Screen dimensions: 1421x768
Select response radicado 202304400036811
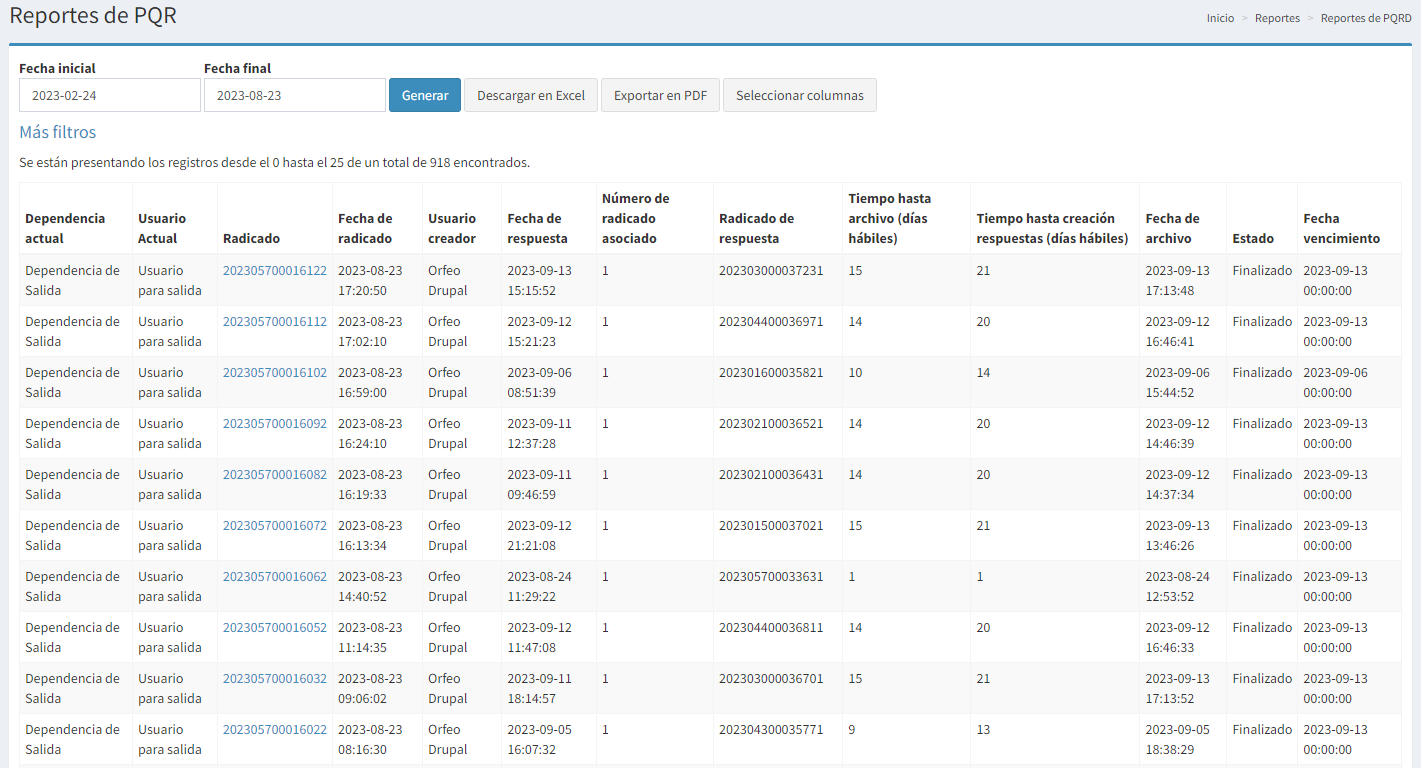[771, 627]
